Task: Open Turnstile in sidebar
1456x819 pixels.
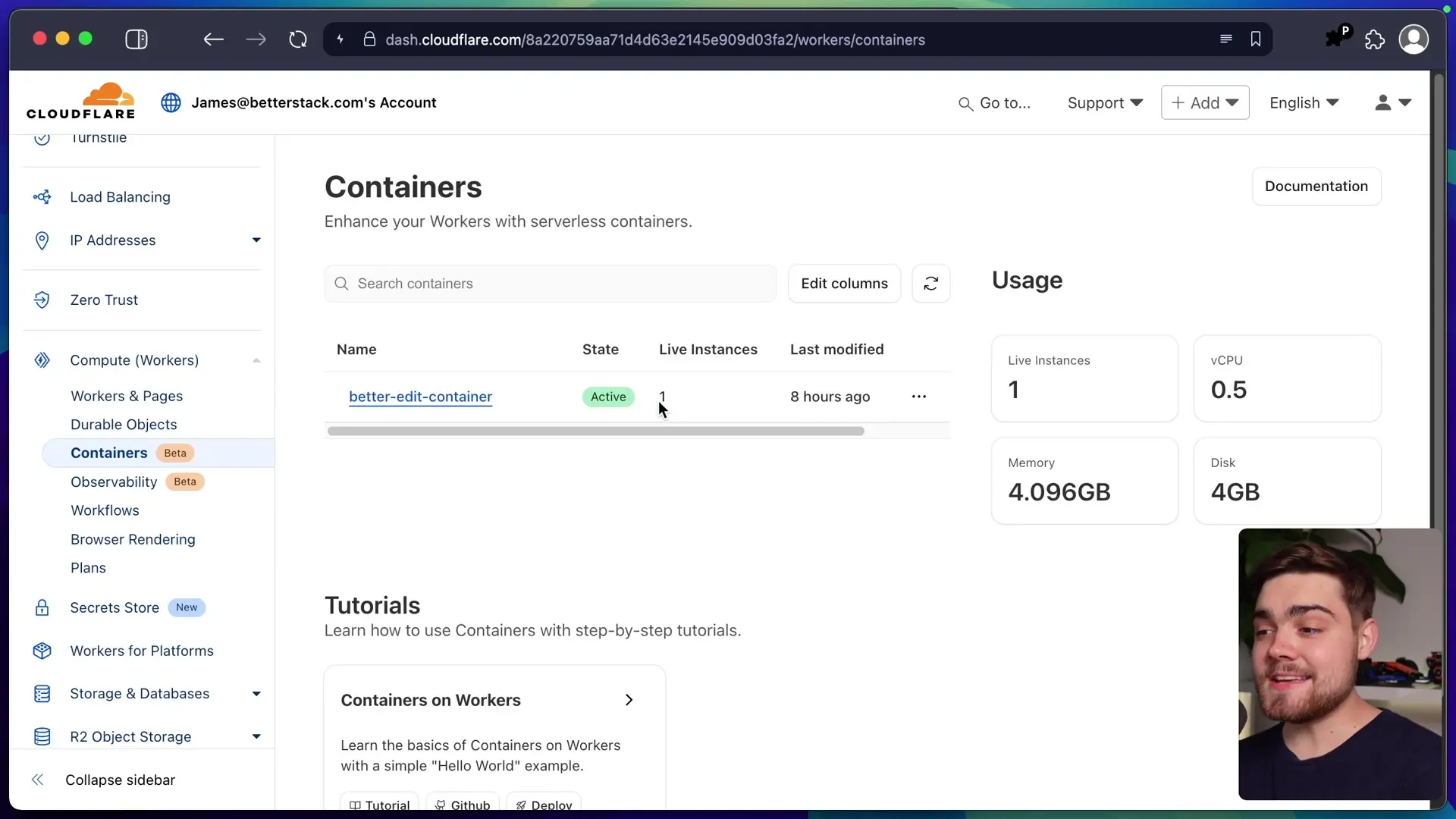Action: pos(99,138)
